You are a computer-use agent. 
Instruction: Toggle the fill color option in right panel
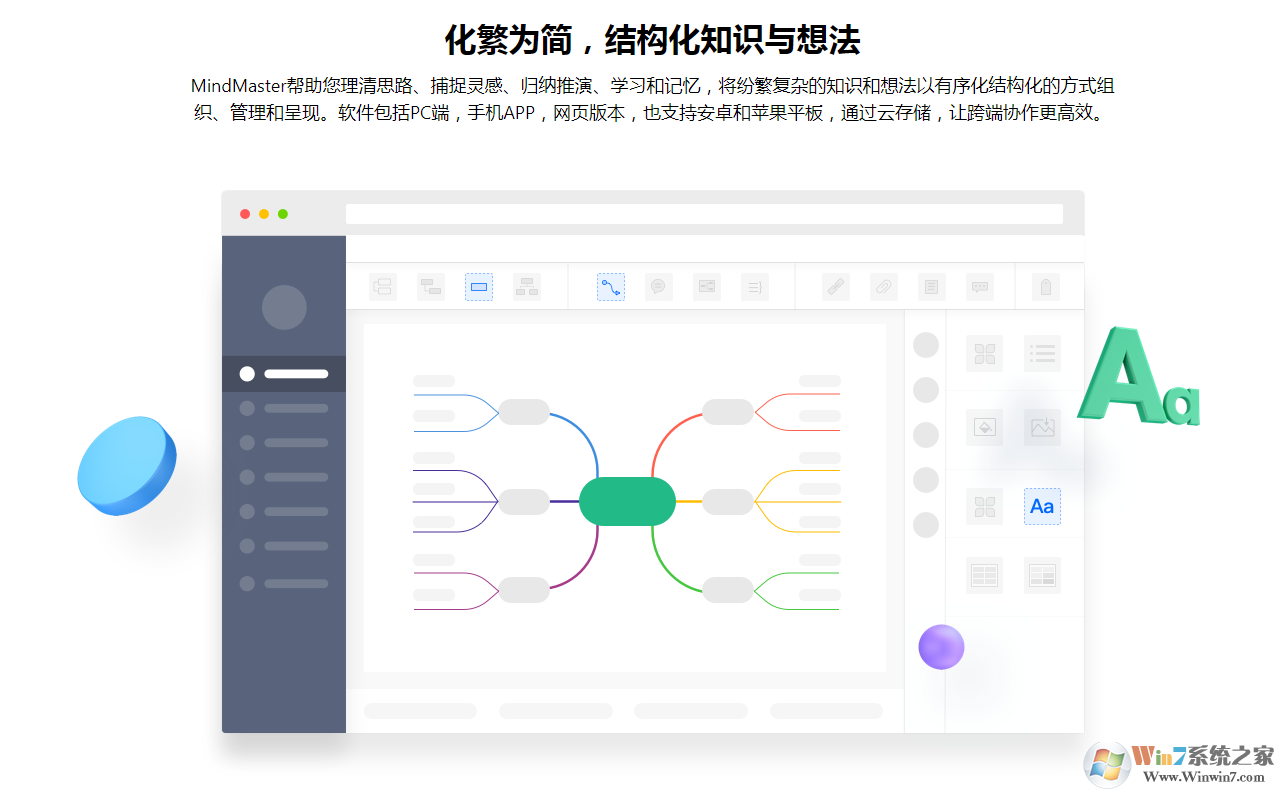984,427
